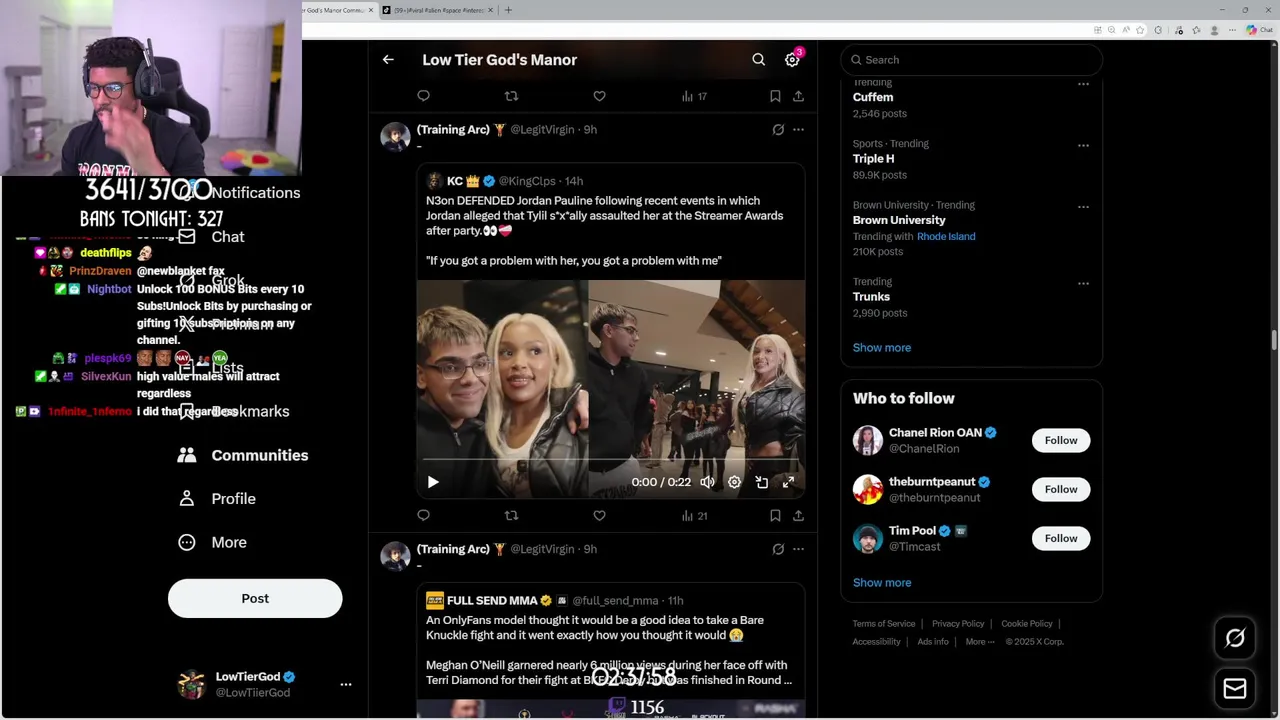Open Privacy Policy link
Screen dimensions: 1280x720
pos(958,624)
